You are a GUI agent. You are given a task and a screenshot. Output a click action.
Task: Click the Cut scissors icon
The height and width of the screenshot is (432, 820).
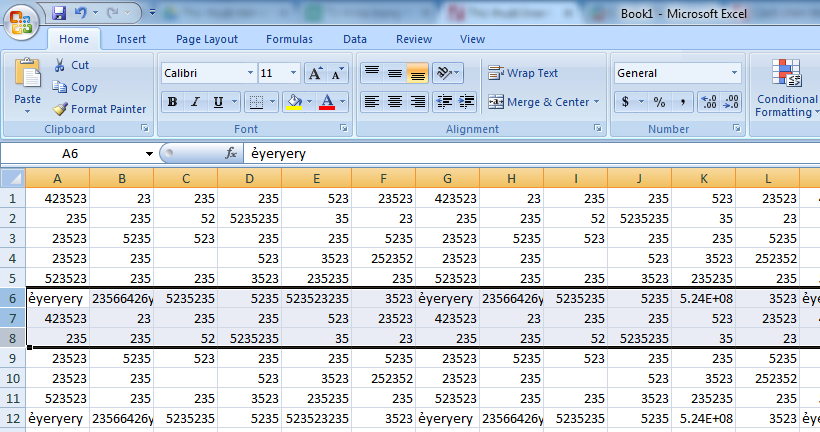point(60,65)
